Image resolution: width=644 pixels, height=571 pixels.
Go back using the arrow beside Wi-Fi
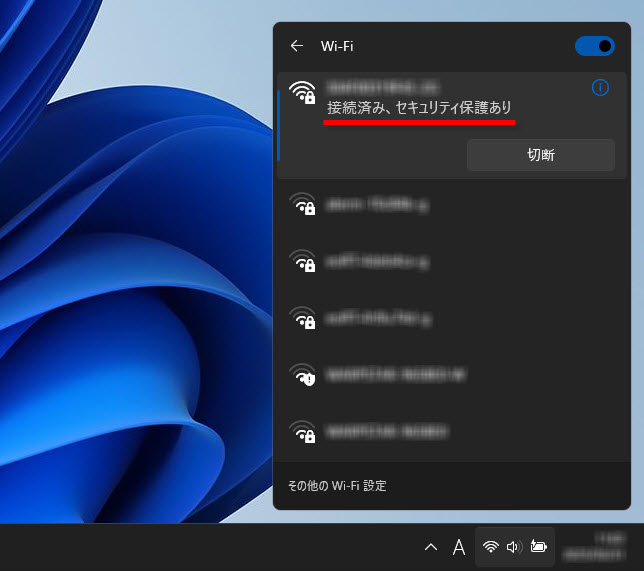296,46
